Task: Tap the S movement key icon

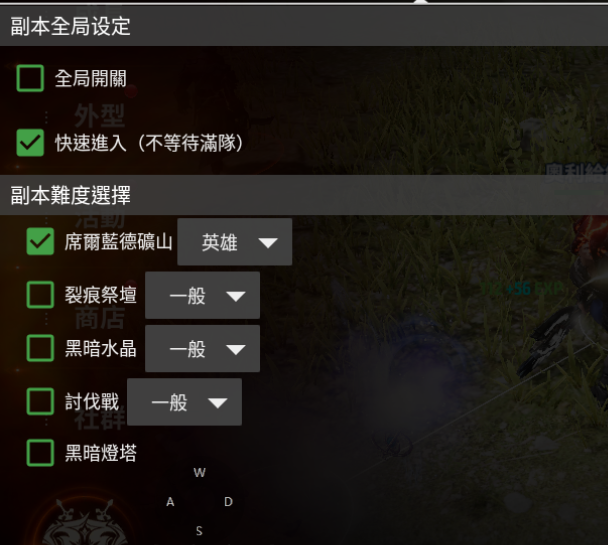Action: pyautogui.click(x=199, y=531)
